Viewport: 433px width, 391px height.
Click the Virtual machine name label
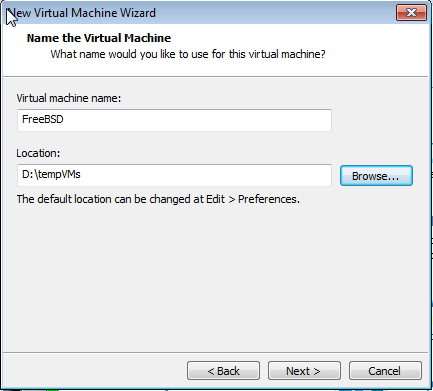click(69, 98)
